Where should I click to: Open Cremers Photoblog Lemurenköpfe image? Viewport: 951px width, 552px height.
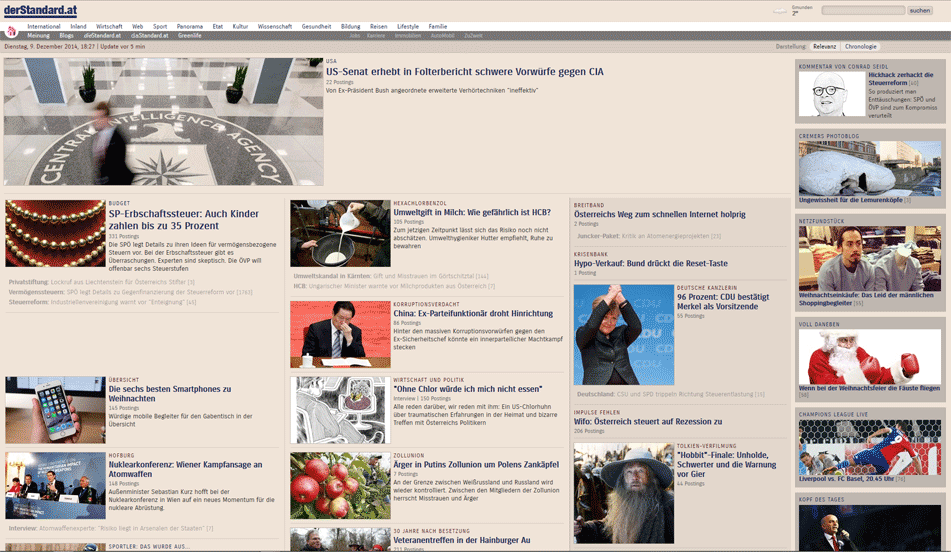click(x=870, y=169)
